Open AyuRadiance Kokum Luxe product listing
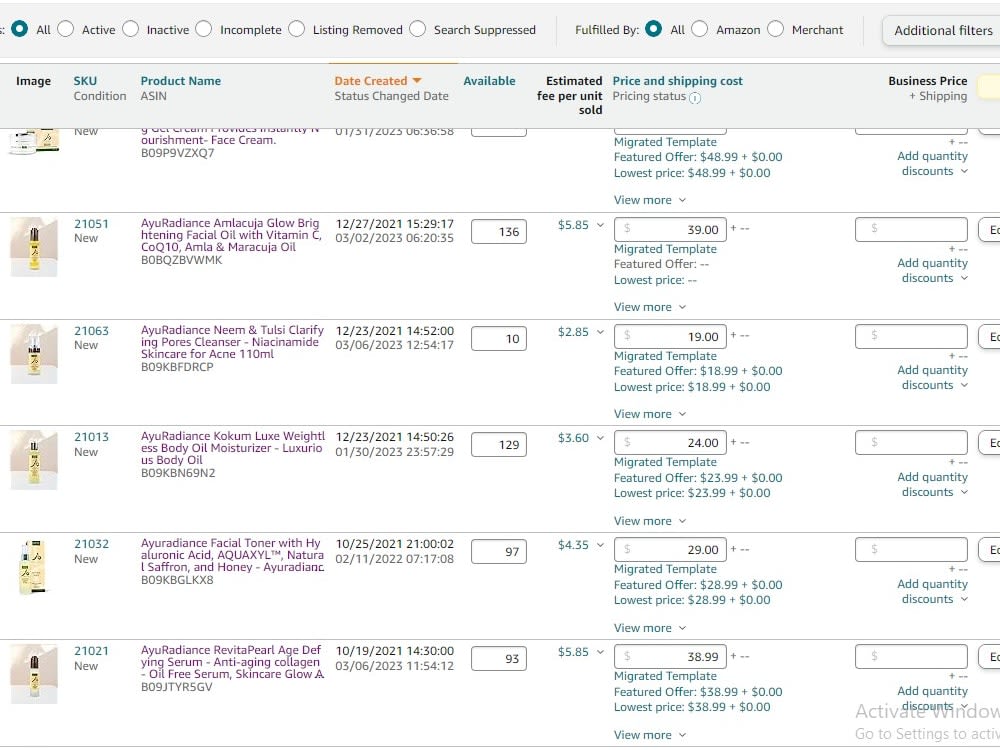1000x750 pixels. pos(232,448)
